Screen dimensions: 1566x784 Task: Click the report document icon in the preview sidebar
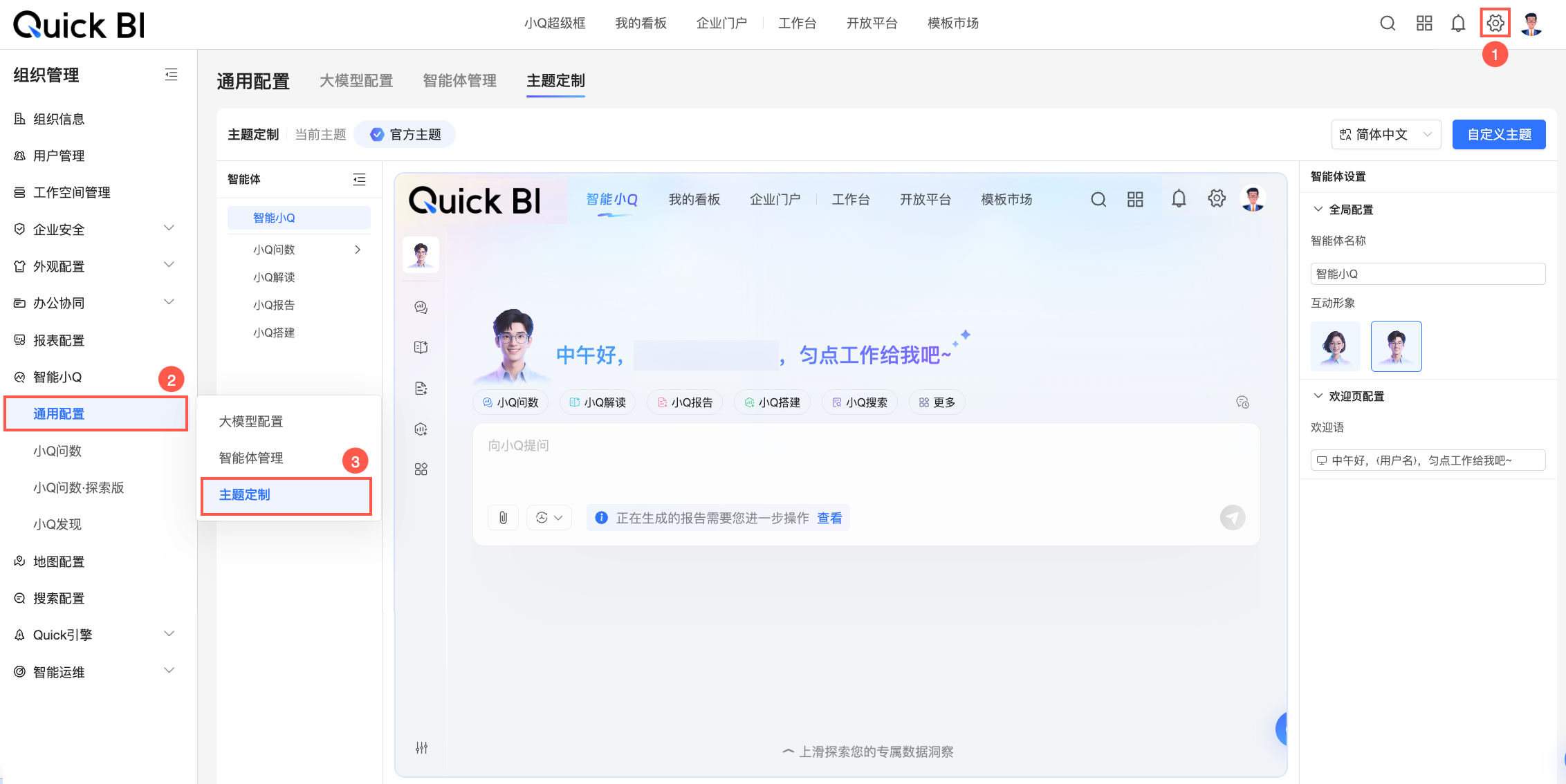tap(421, 389)
